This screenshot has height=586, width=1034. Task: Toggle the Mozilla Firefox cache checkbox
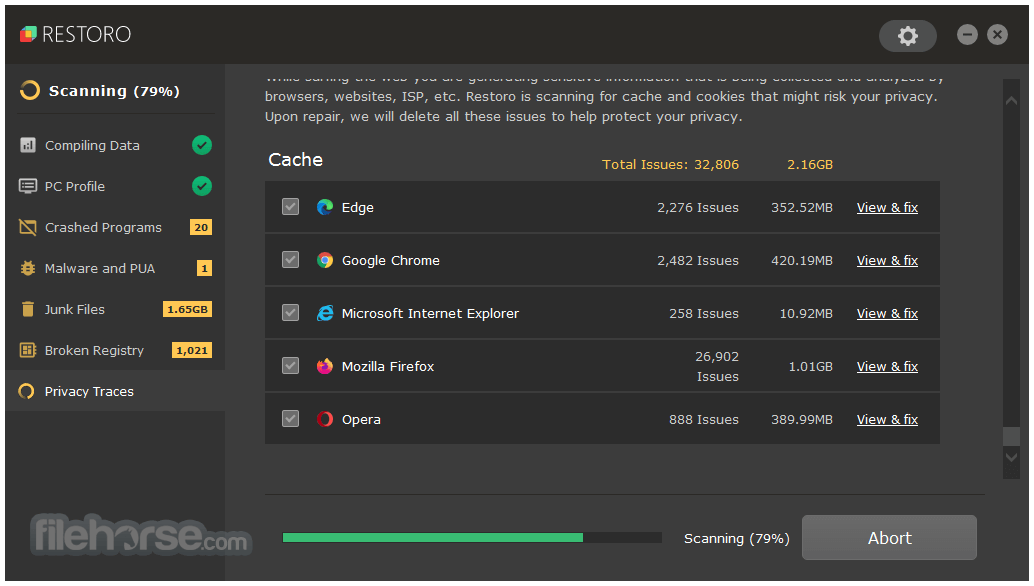pyautogui.click(x=290, y=365)
